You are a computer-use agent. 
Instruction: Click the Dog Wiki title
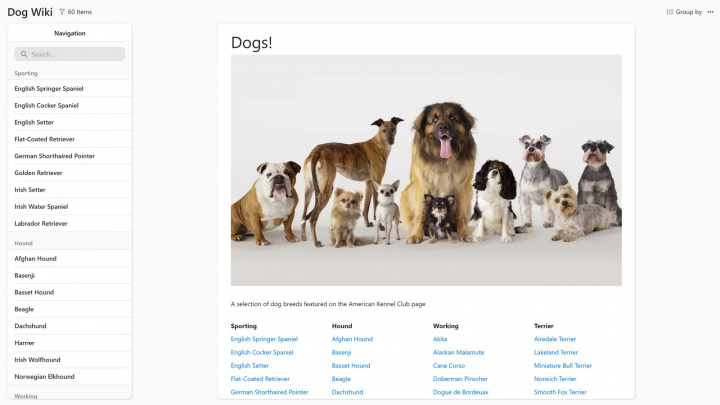pyautogui.click(x=30, y=12)
